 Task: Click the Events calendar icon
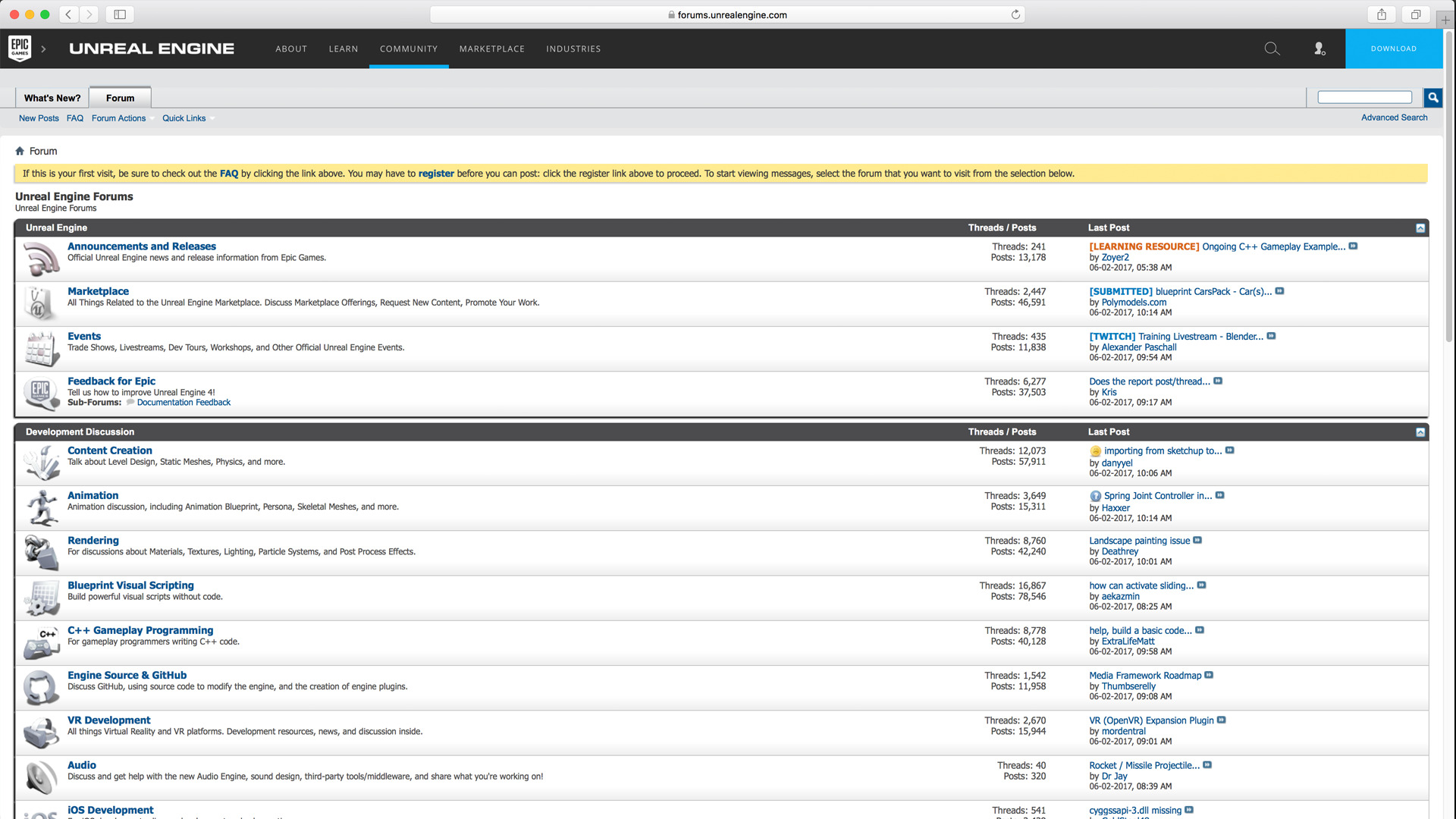point(42,349)
